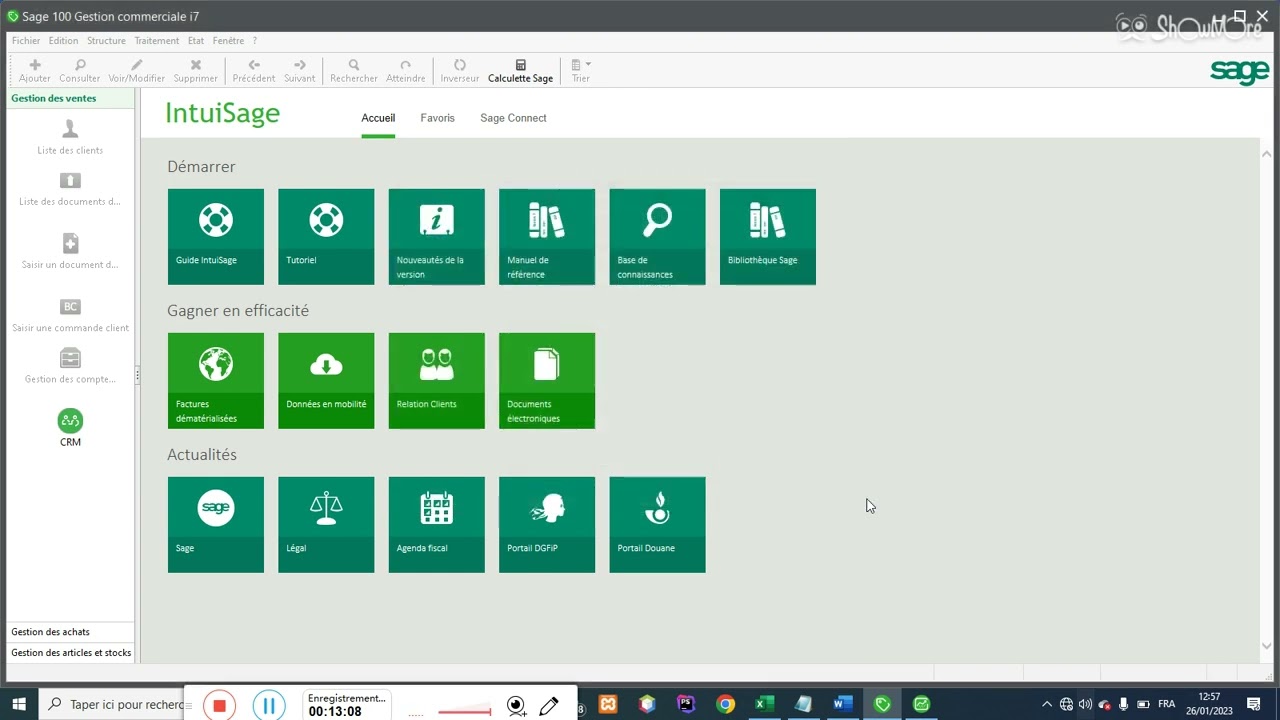Click Liste des clients in sidebar

point(70,137)
